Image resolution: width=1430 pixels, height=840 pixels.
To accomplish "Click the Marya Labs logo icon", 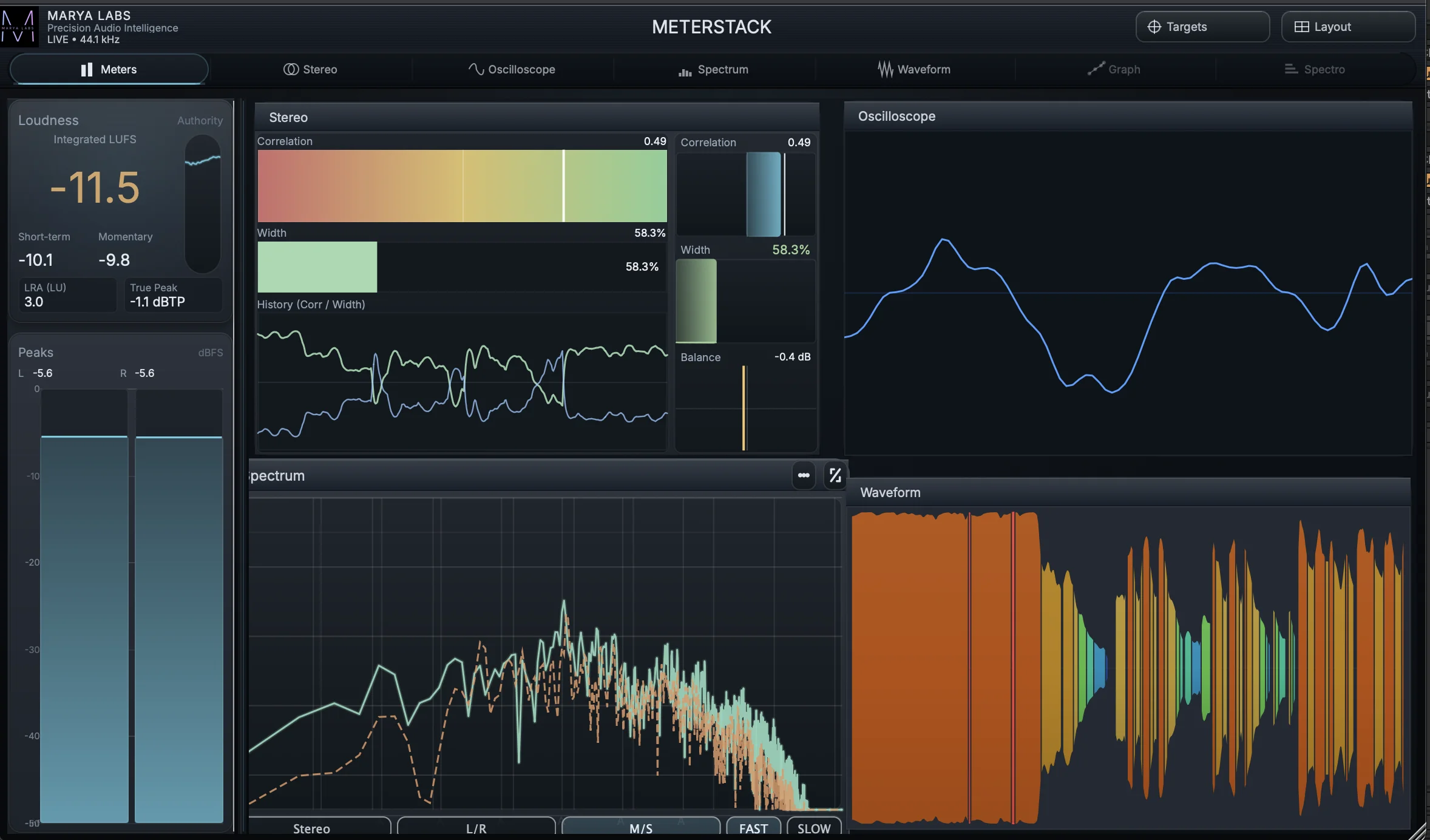I will tap(18, 27).
